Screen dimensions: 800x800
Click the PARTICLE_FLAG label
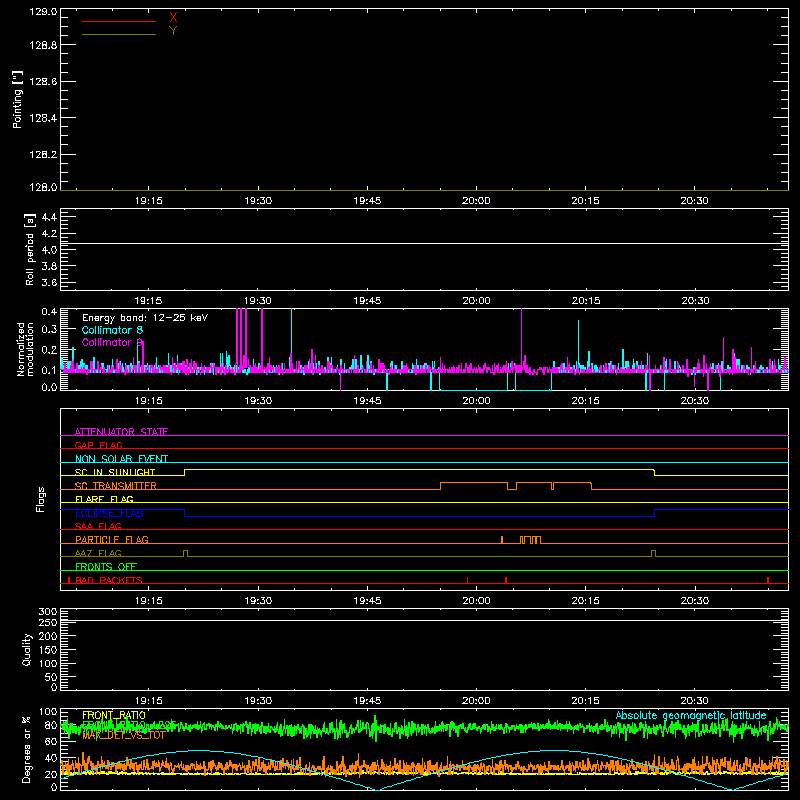coord(112,540)
